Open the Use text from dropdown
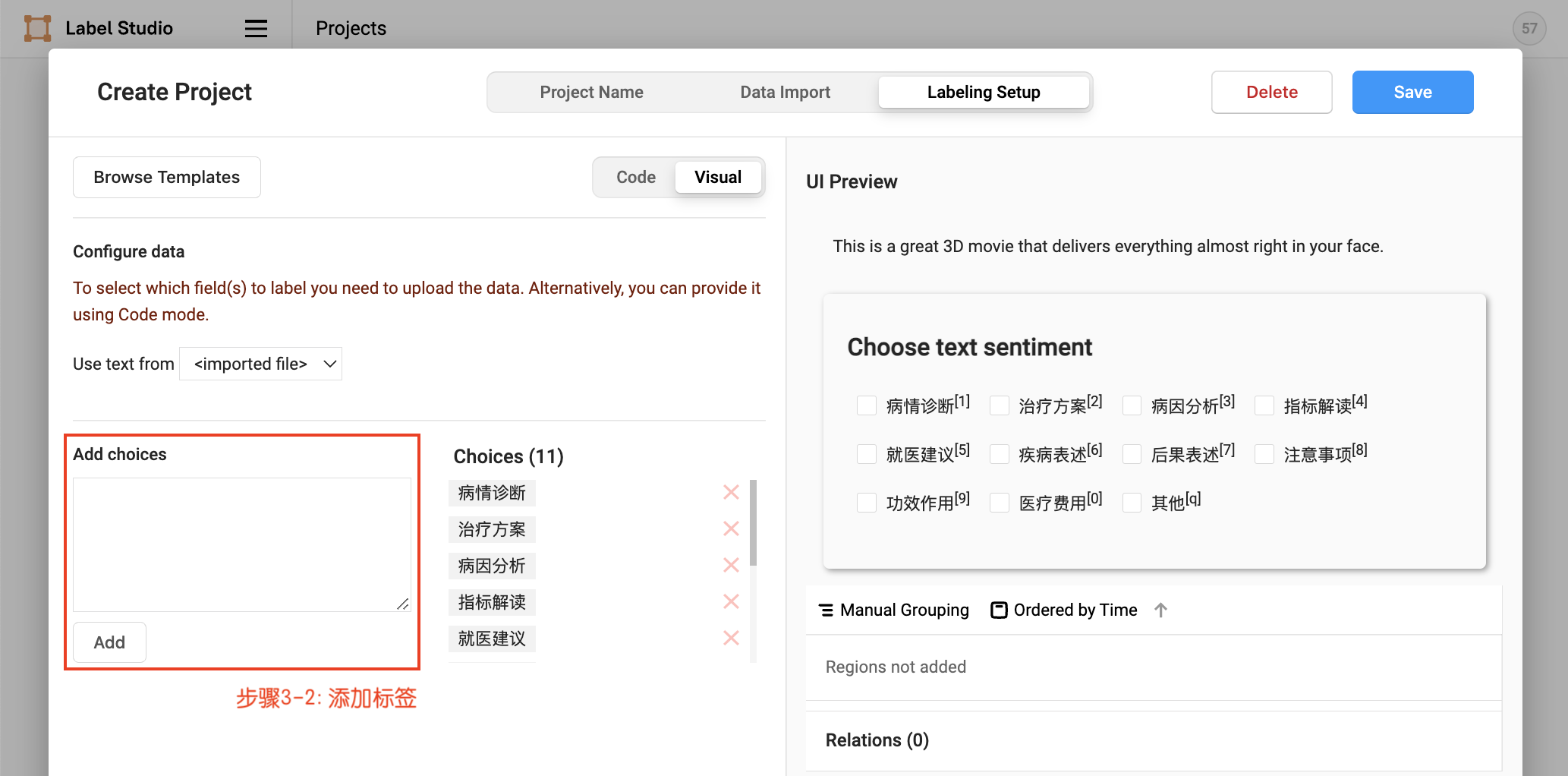This screenshot has height=776, width=1568. (x=260, y=364)
